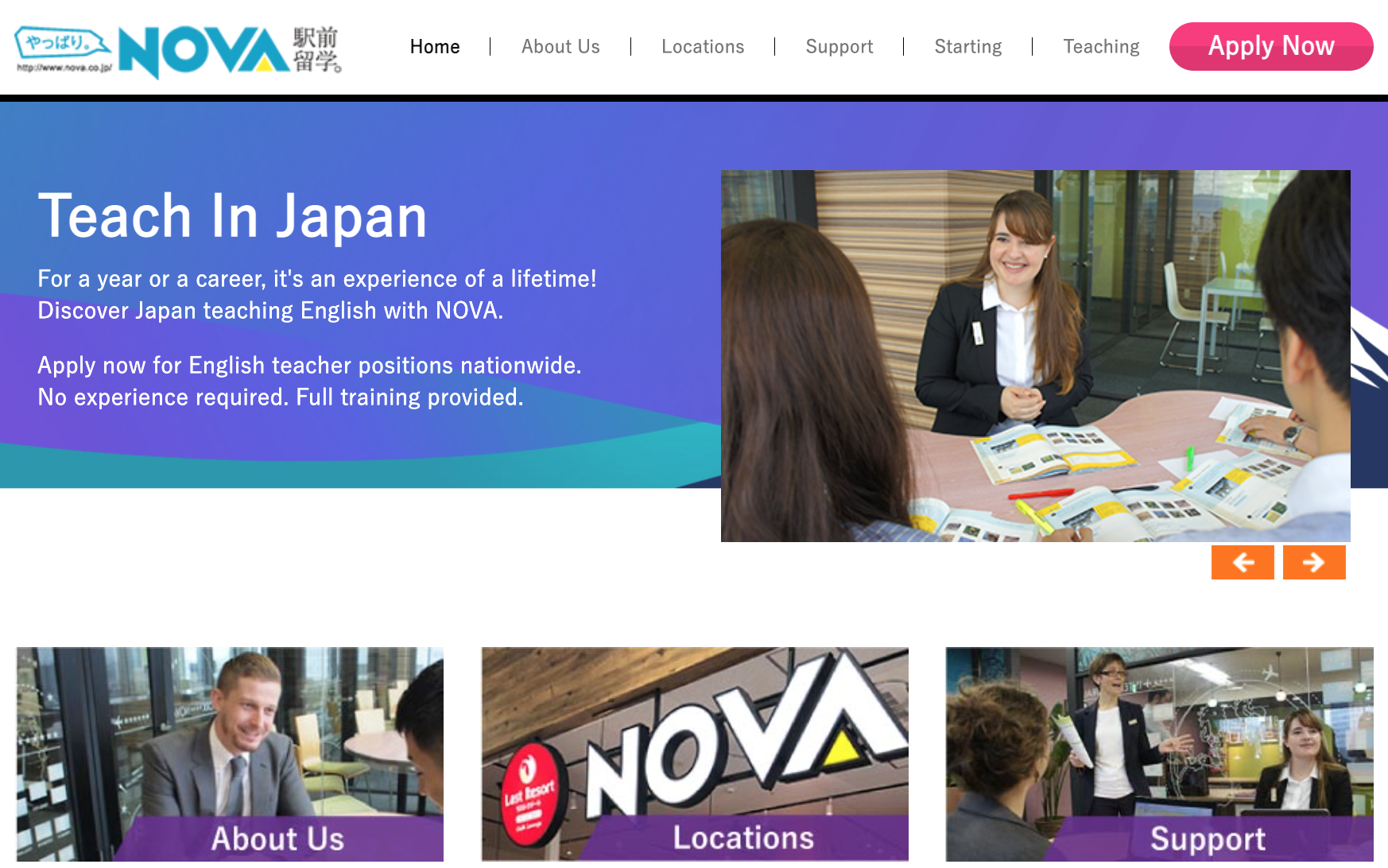The image size is (1388, 868).
Task: Click text 'Discover Japan teaching English with NOVA.'
Action: click(x=270, y=310)
